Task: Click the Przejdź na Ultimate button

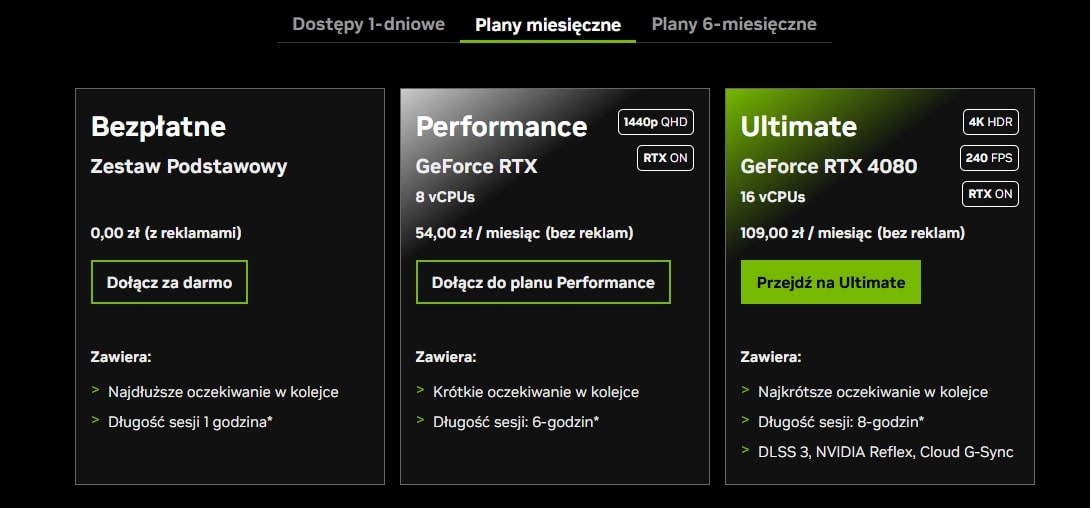Action: (x=831, y=282)
